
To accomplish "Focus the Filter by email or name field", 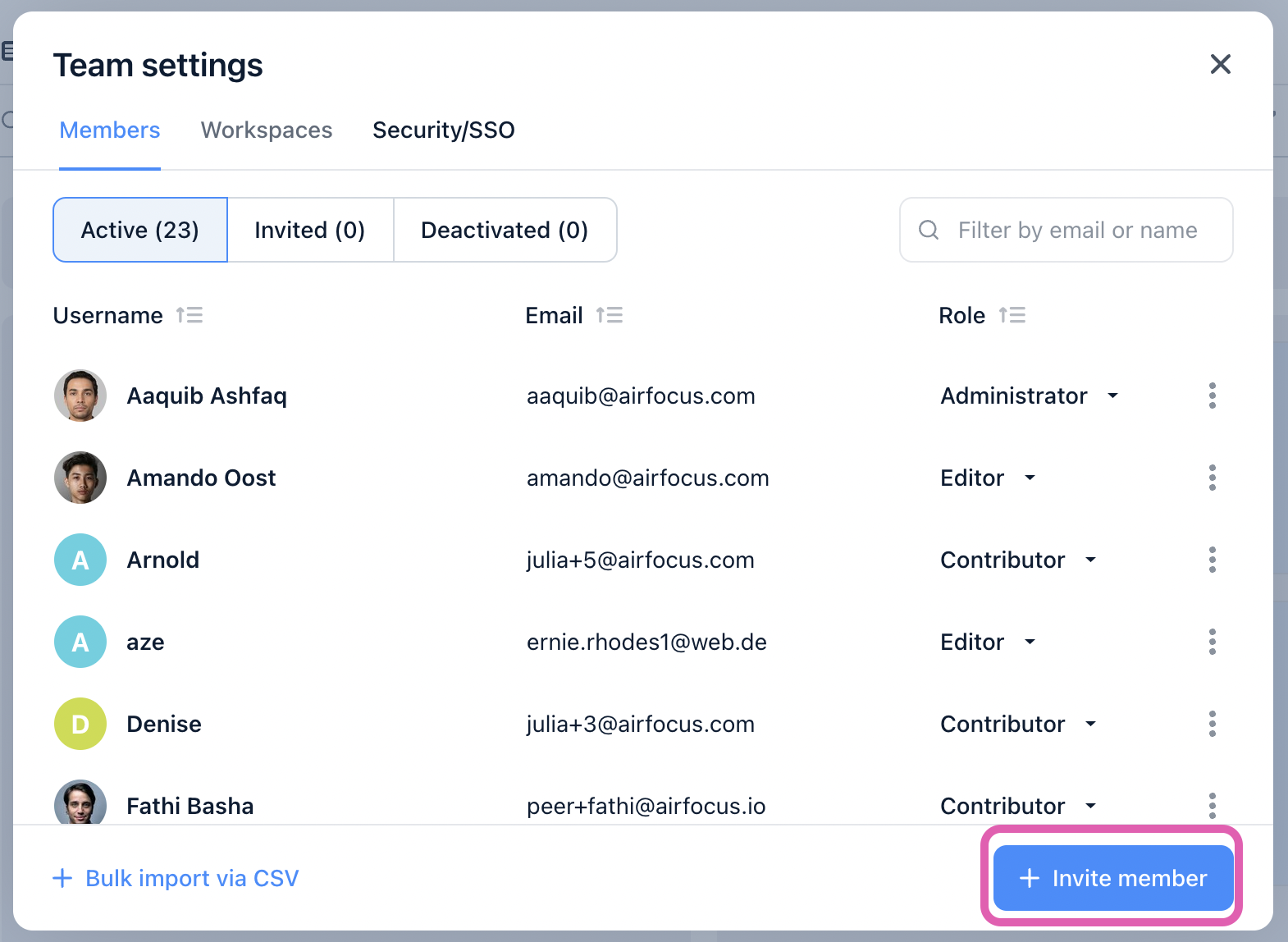I will pos(1066,230).
